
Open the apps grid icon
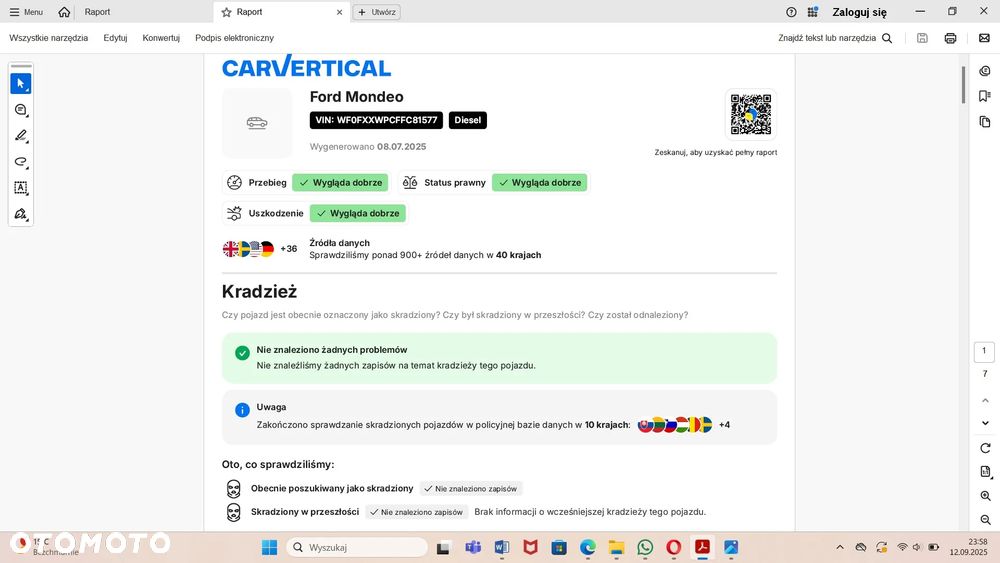tap(812, 12)
